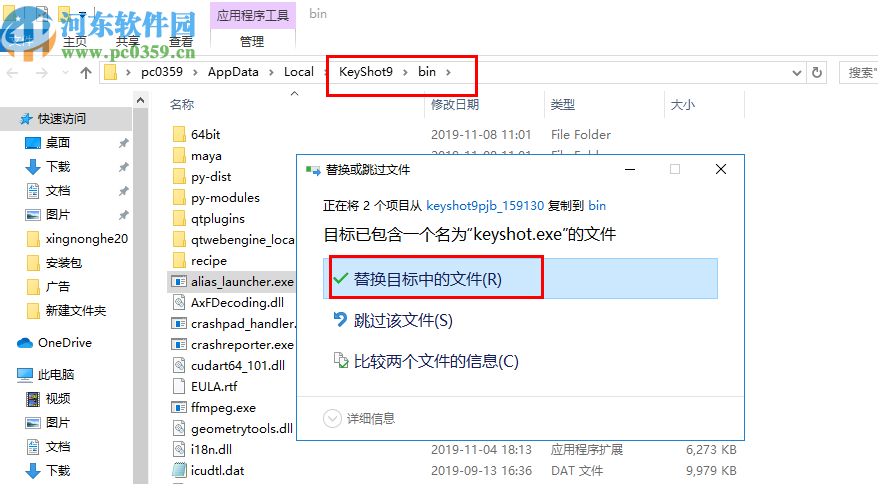
Task: Click EULA.rtf file icon
Action: tap(179, 387)
